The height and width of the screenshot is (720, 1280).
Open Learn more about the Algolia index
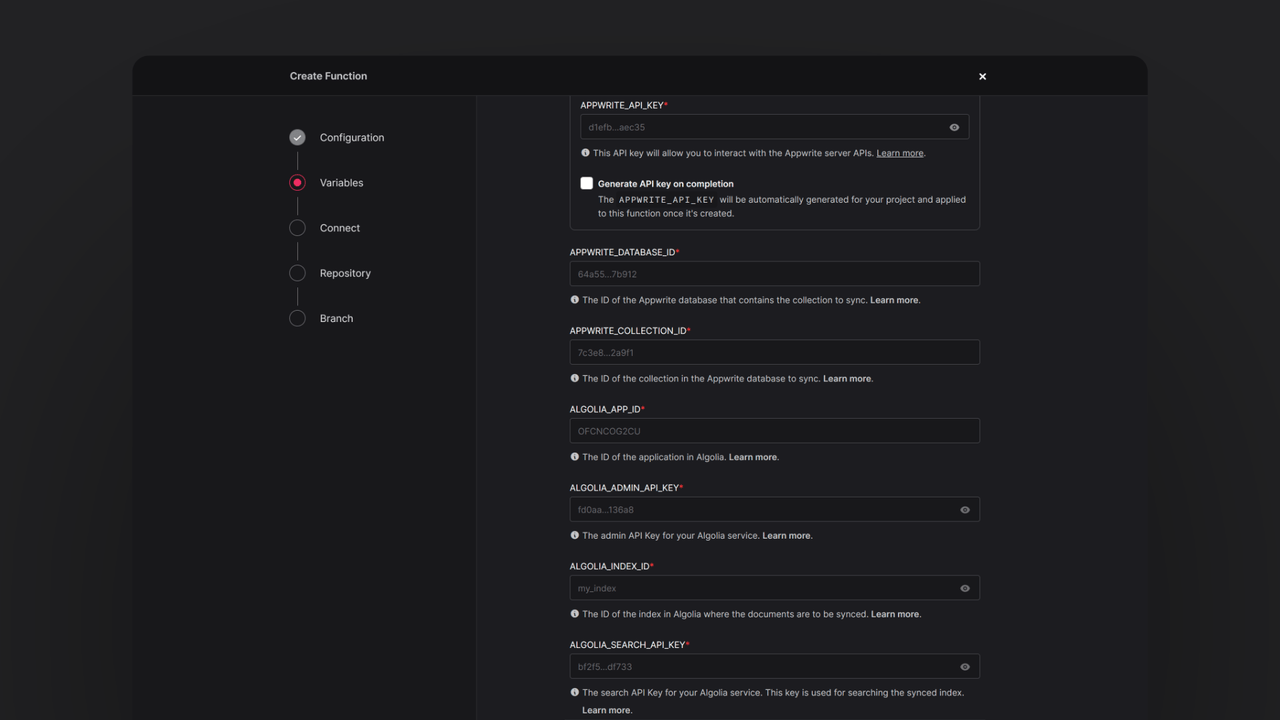895,614
